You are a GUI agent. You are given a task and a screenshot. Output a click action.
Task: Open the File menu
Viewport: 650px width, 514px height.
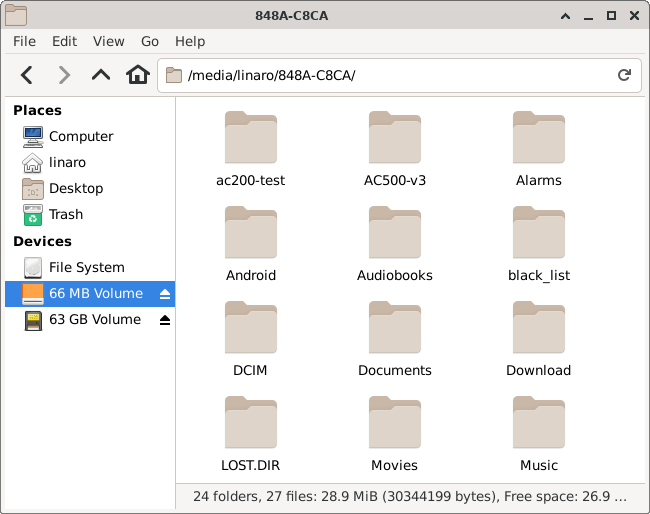coord(24,41)
